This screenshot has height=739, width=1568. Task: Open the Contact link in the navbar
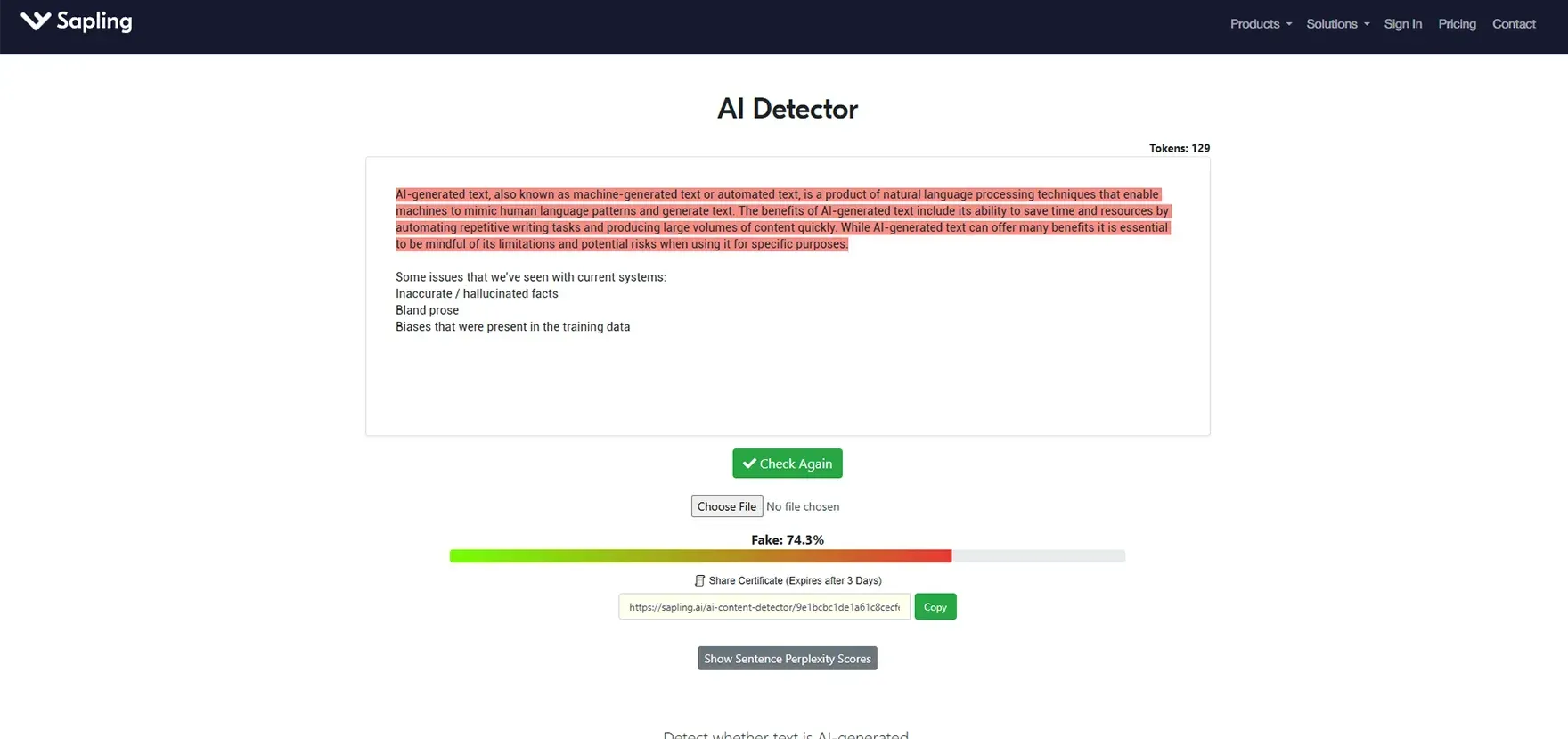pyautogui.click(x=1514, y=24)
